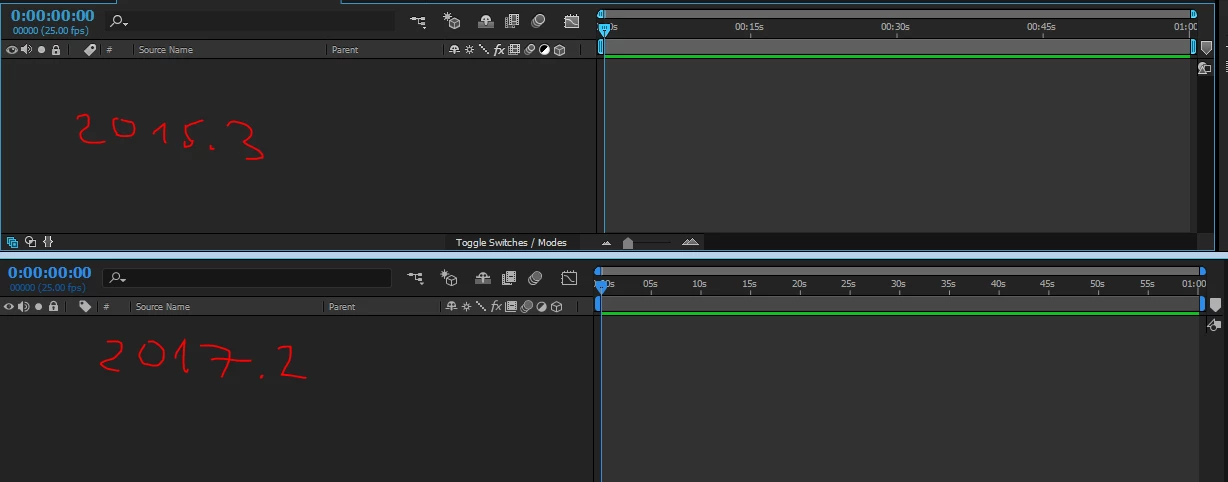This screenshot has height=482, width=1228.
Task: Click the timeline zoom slider handle
Action: pos(628,243)
